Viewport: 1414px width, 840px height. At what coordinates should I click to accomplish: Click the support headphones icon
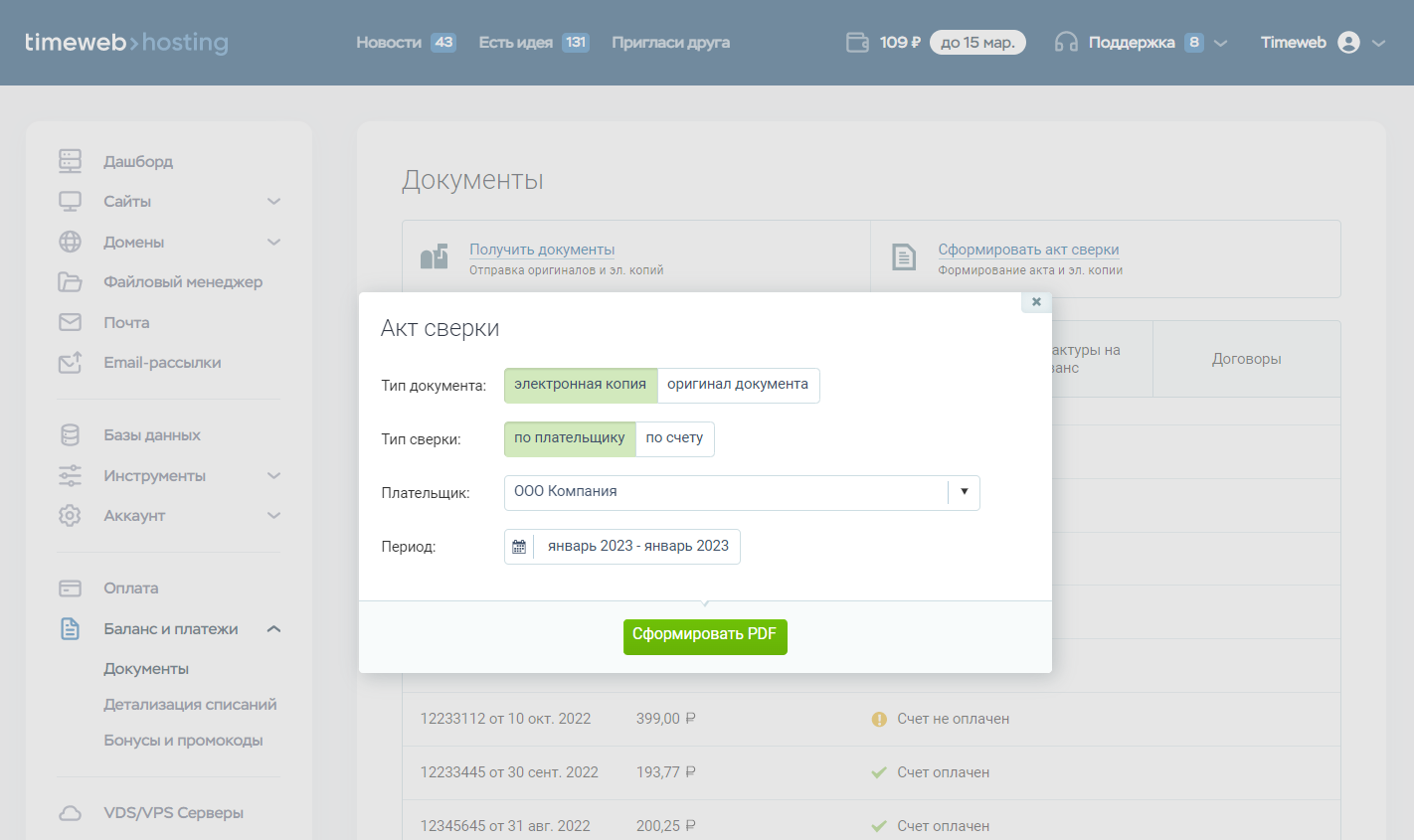(1066, 43)
